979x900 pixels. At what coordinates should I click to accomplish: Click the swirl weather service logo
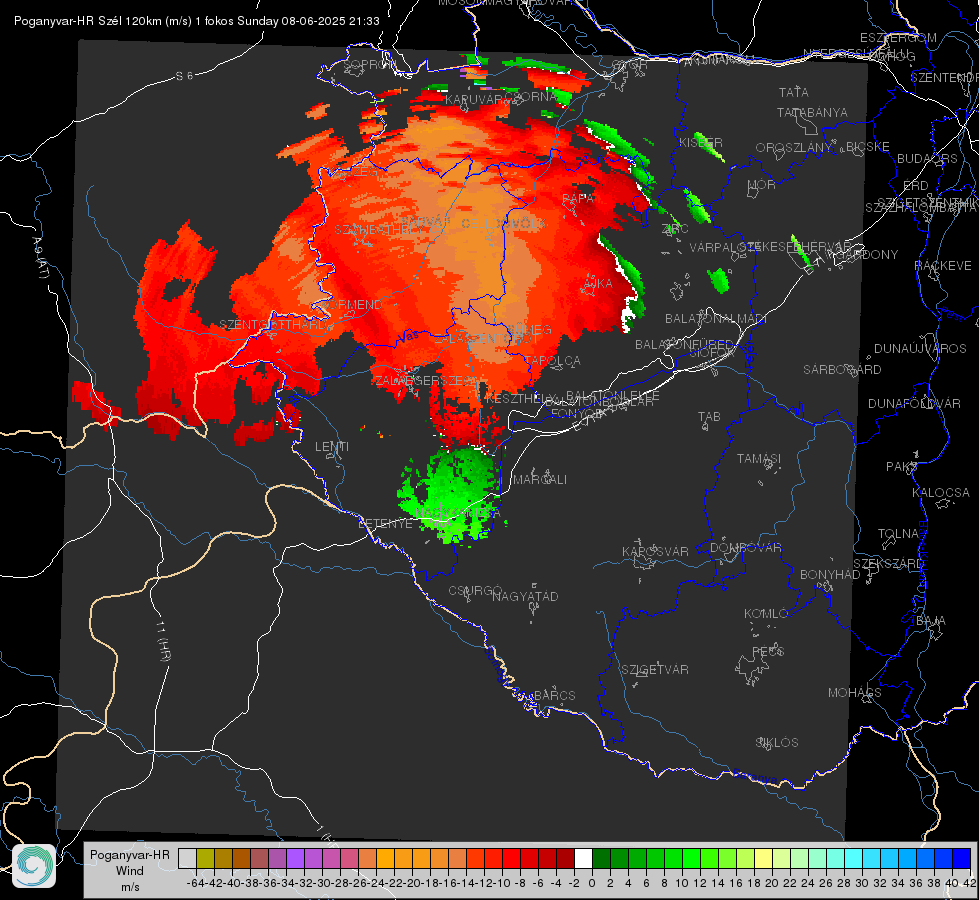(x=34, y=866)
